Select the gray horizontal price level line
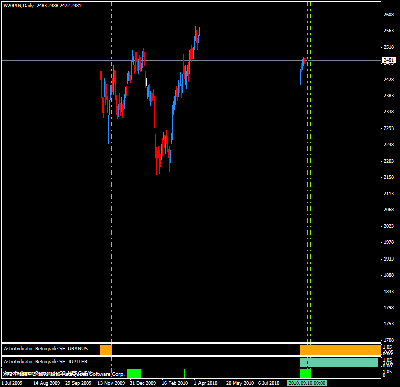This screenshot has height=387, width=400. (x=191, y=60)
